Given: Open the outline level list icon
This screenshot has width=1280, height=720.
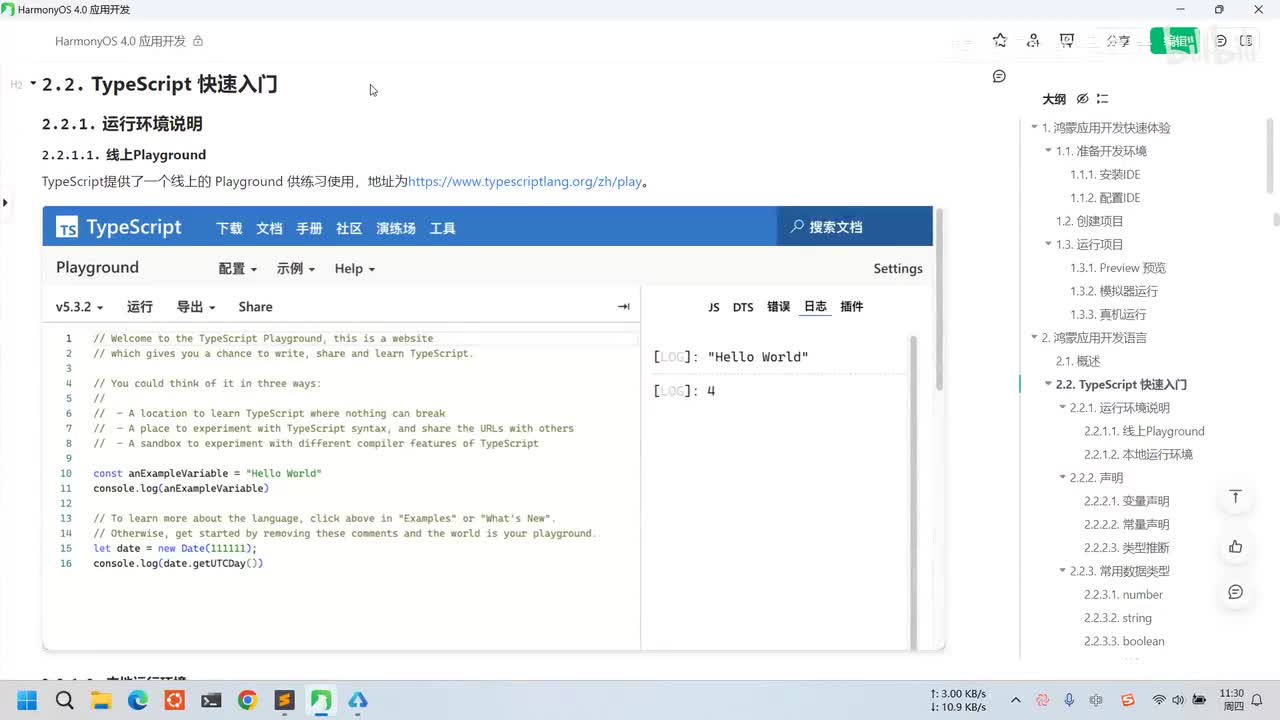Looking at the screenshot, I should 1102,99.
